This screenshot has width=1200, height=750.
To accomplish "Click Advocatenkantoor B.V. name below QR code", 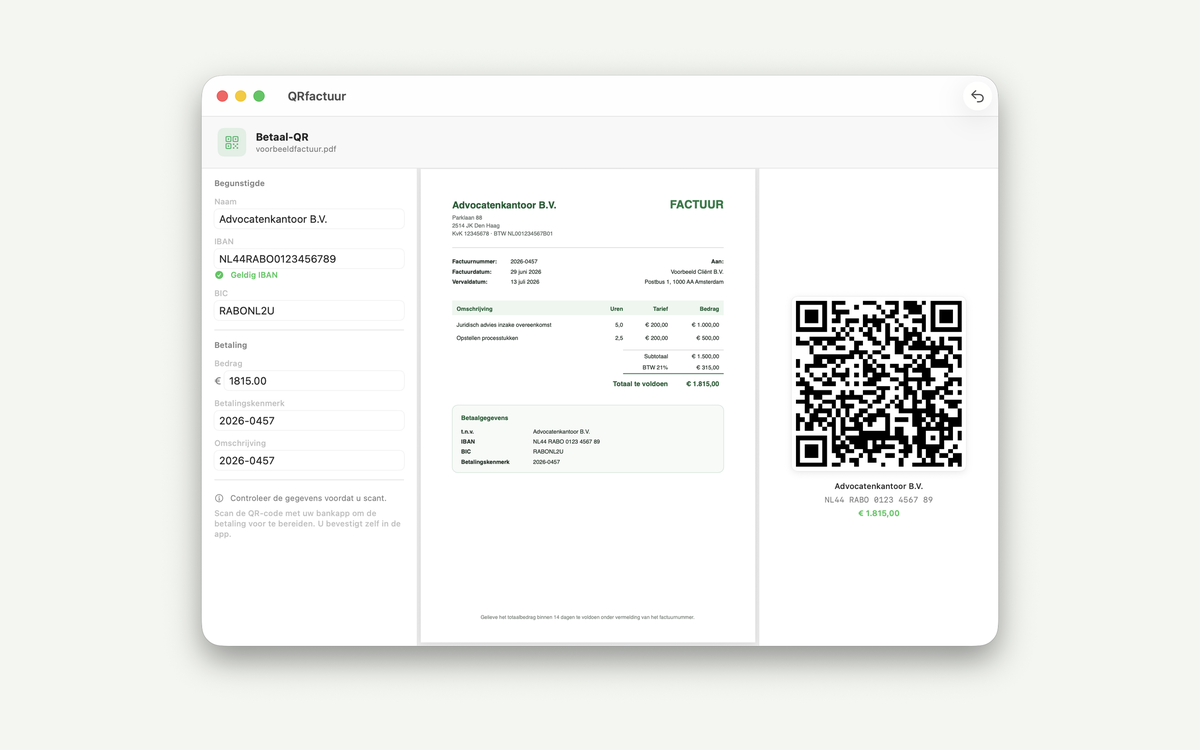I will 879,486.
